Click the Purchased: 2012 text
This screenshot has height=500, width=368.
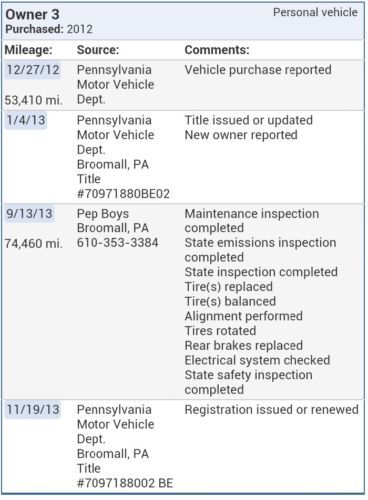(x=49, y=29)
